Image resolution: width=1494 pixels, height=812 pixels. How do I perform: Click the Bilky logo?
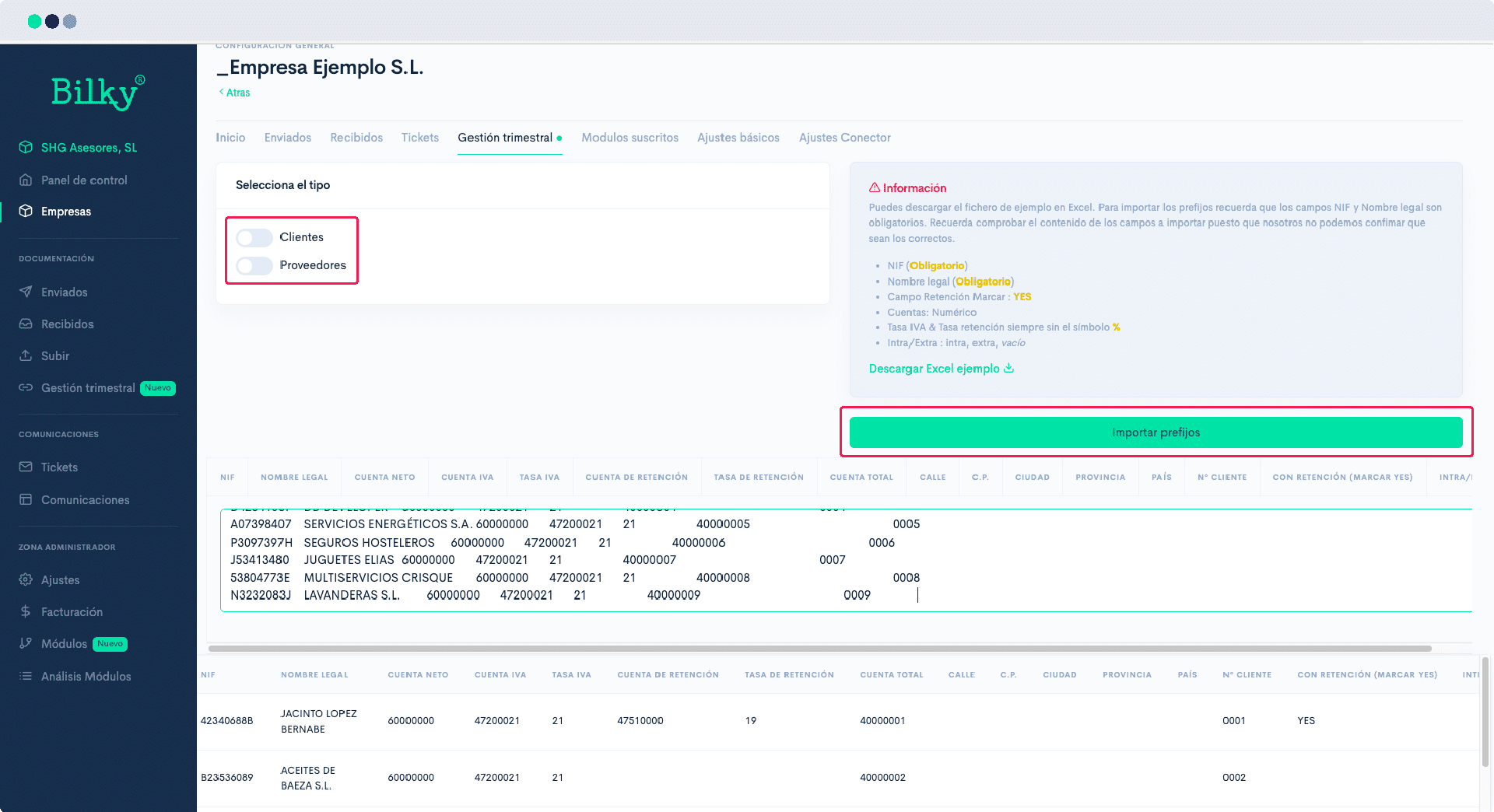coord(98,93)
